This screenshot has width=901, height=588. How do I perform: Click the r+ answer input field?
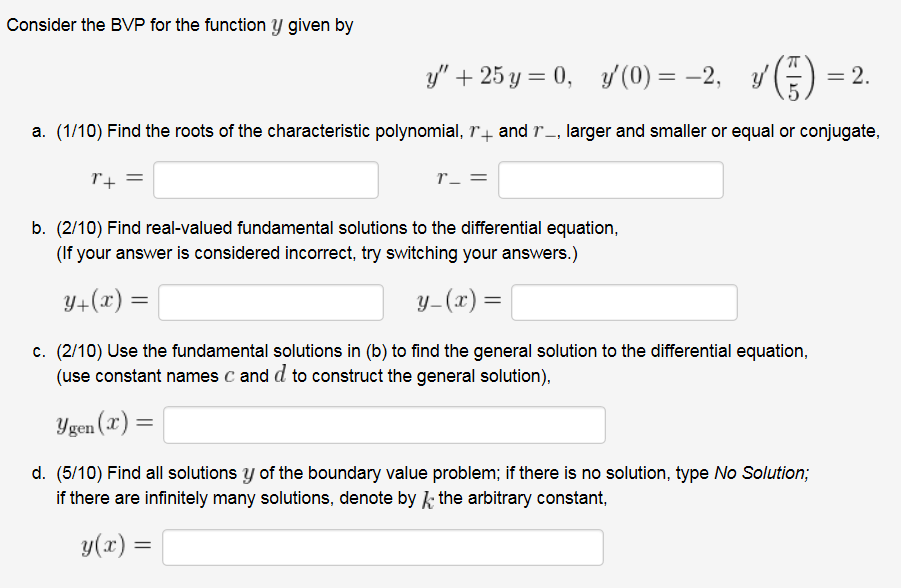pos(265,180)
